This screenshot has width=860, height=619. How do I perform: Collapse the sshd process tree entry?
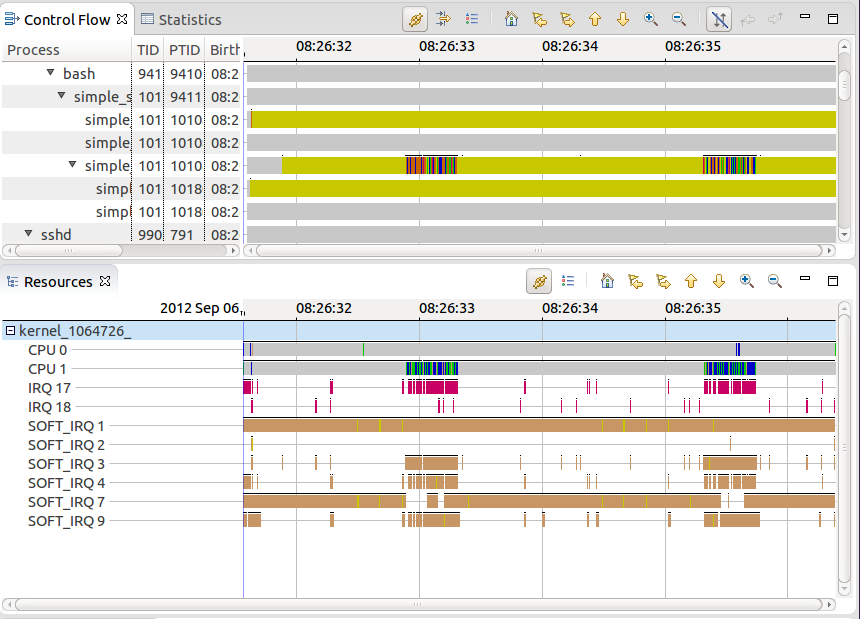[x=26, y=233]
